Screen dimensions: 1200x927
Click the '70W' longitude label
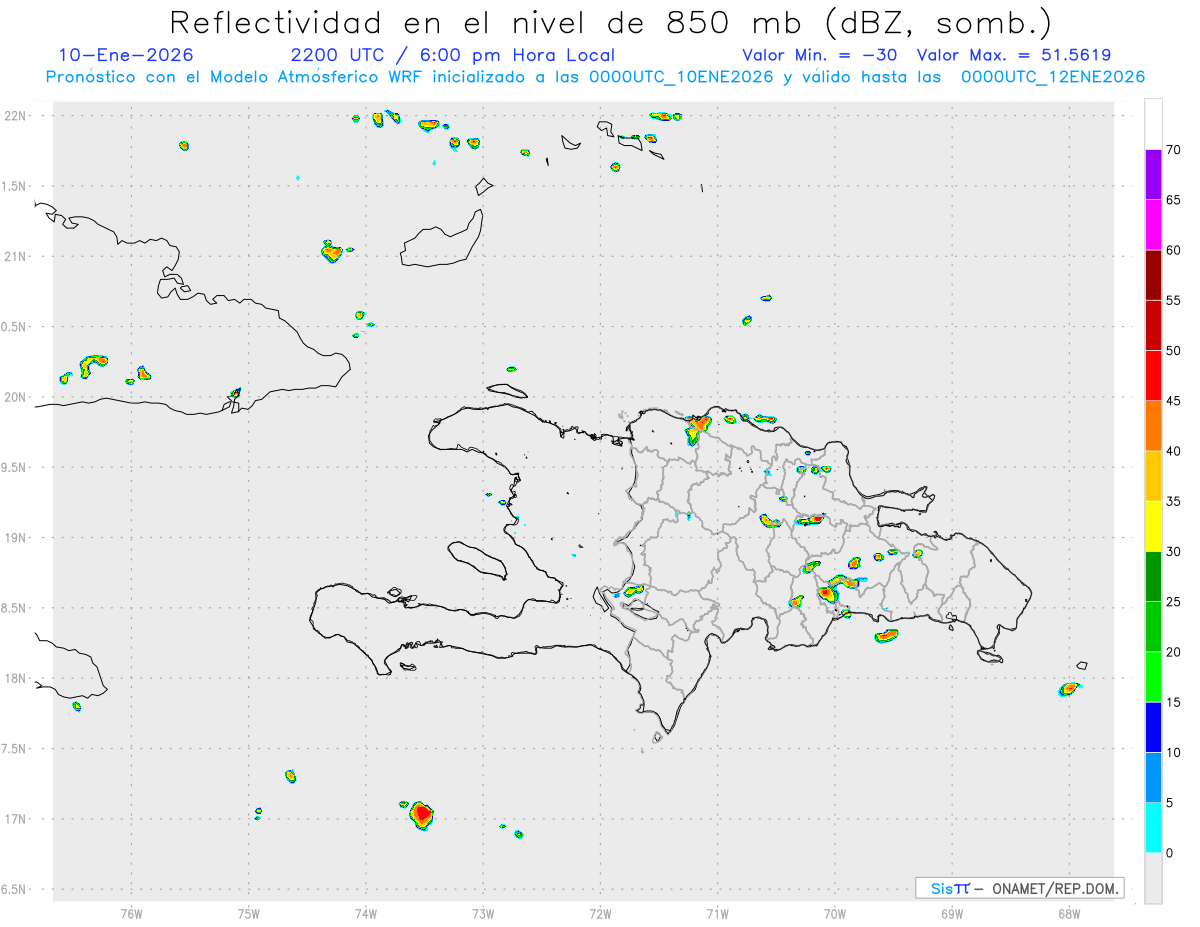point(835,913)
